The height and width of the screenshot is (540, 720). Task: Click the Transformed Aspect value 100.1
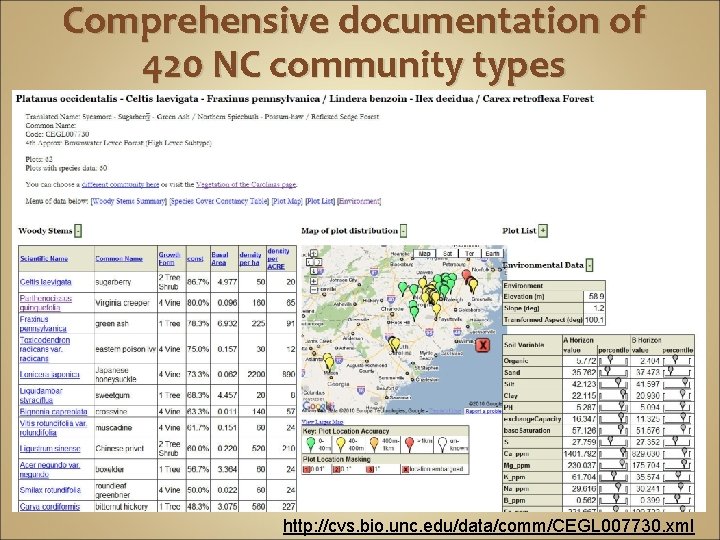594,320
